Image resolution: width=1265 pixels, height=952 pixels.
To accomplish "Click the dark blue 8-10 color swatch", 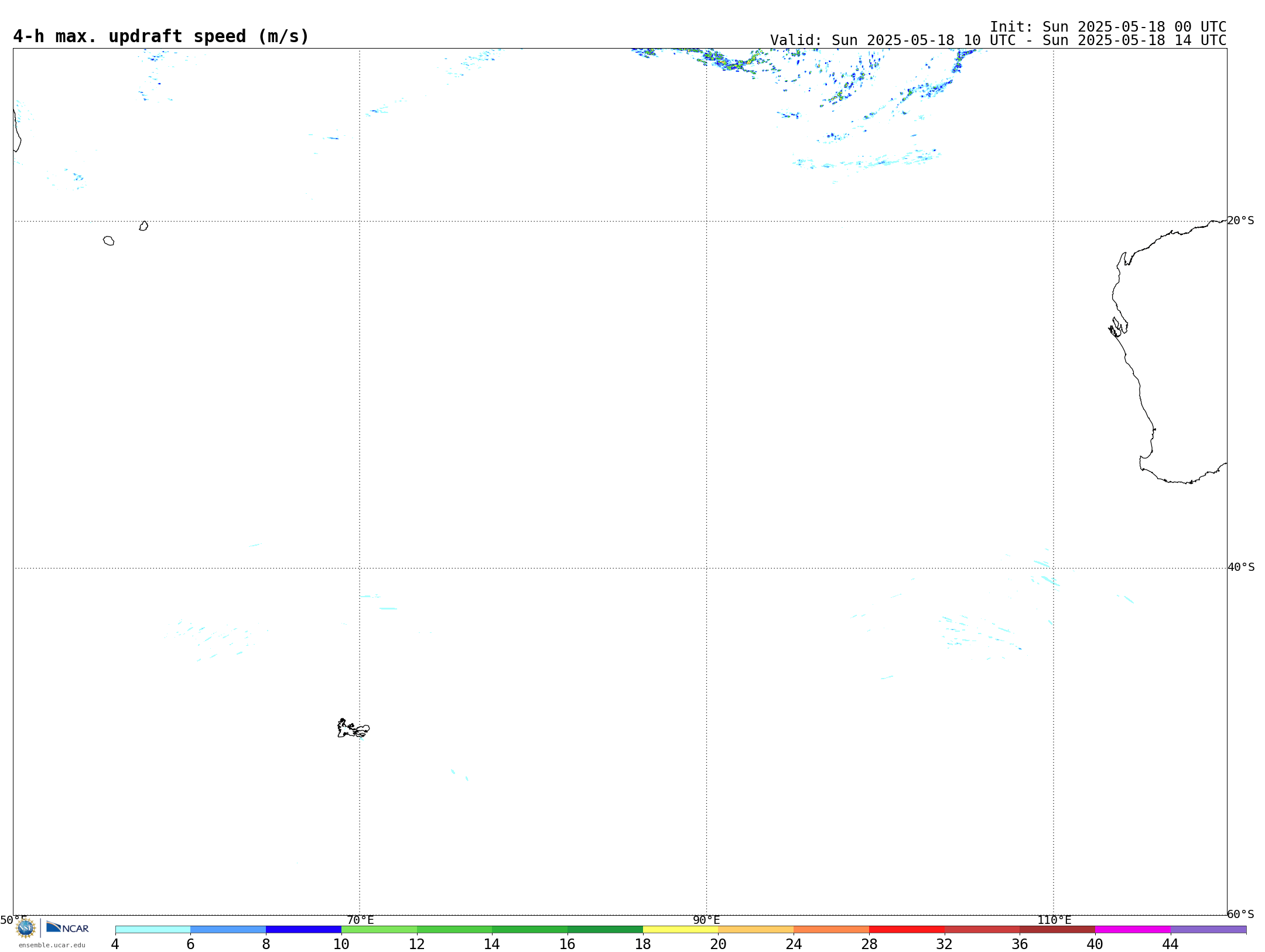I will 303,929.
